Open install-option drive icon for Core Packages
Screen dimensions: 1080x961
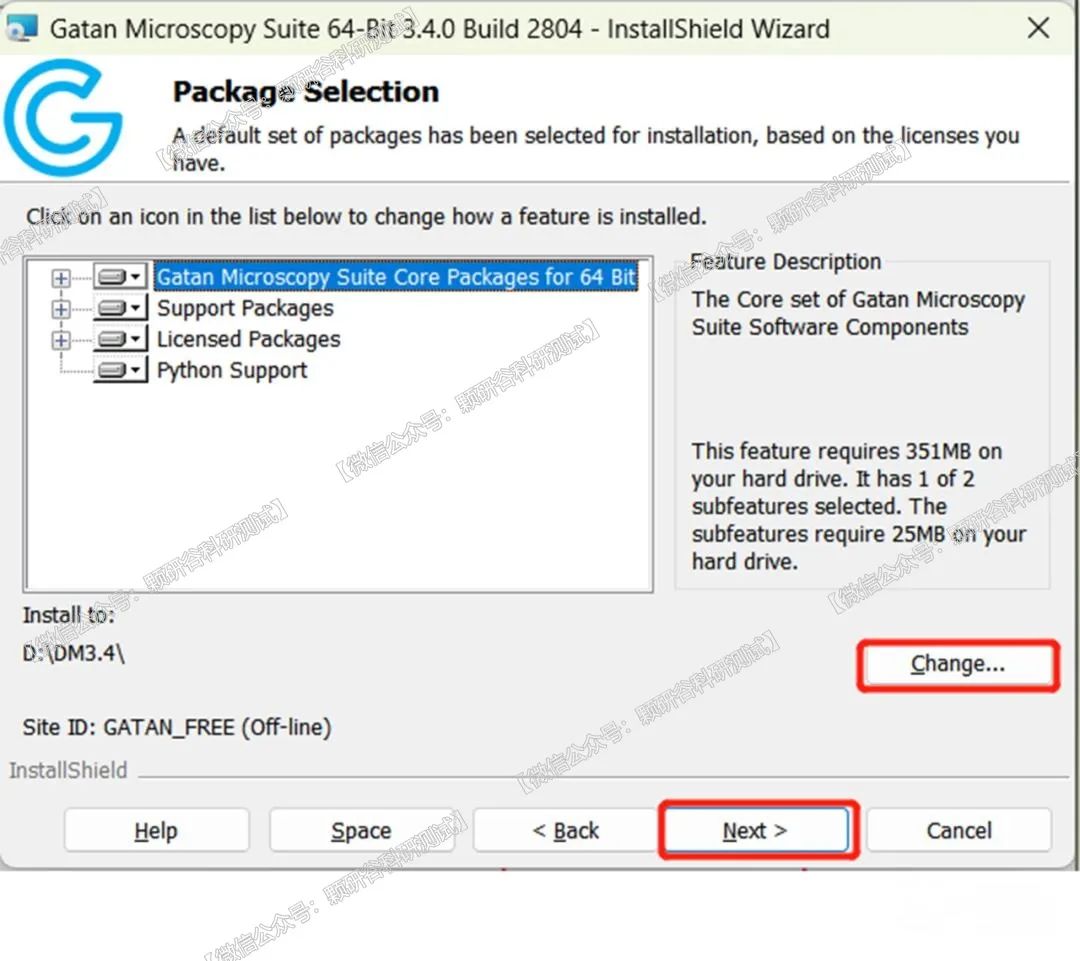coord(120,277)
